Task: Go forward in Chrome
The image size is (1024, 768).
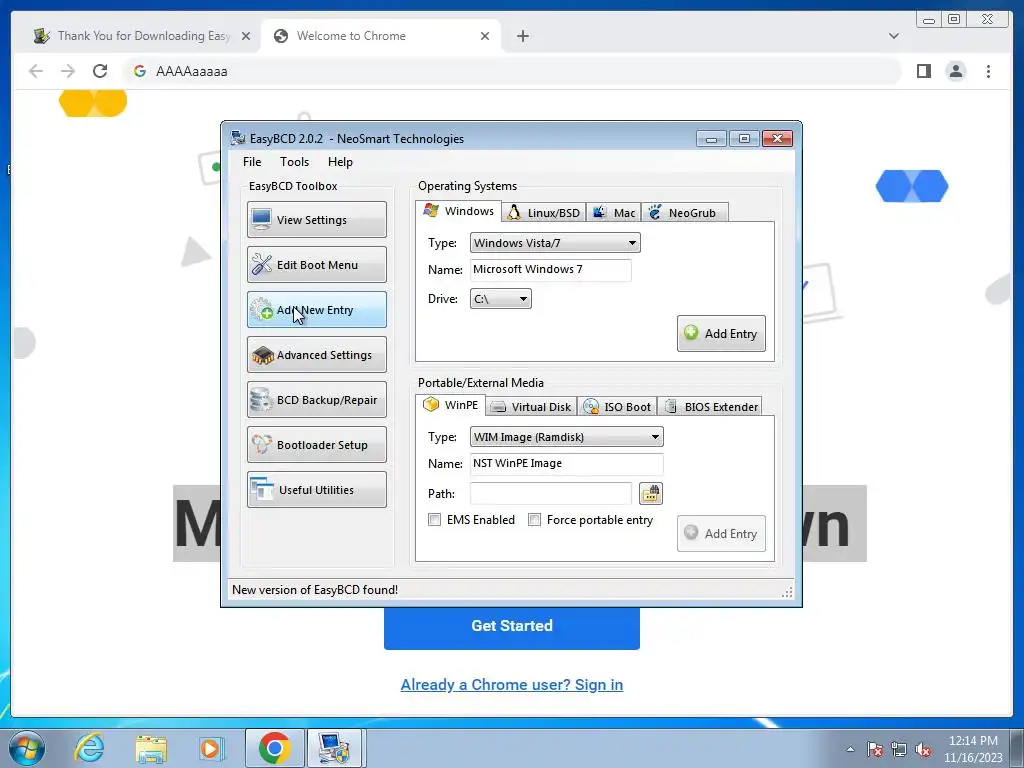Action: [x=68, y=71]
